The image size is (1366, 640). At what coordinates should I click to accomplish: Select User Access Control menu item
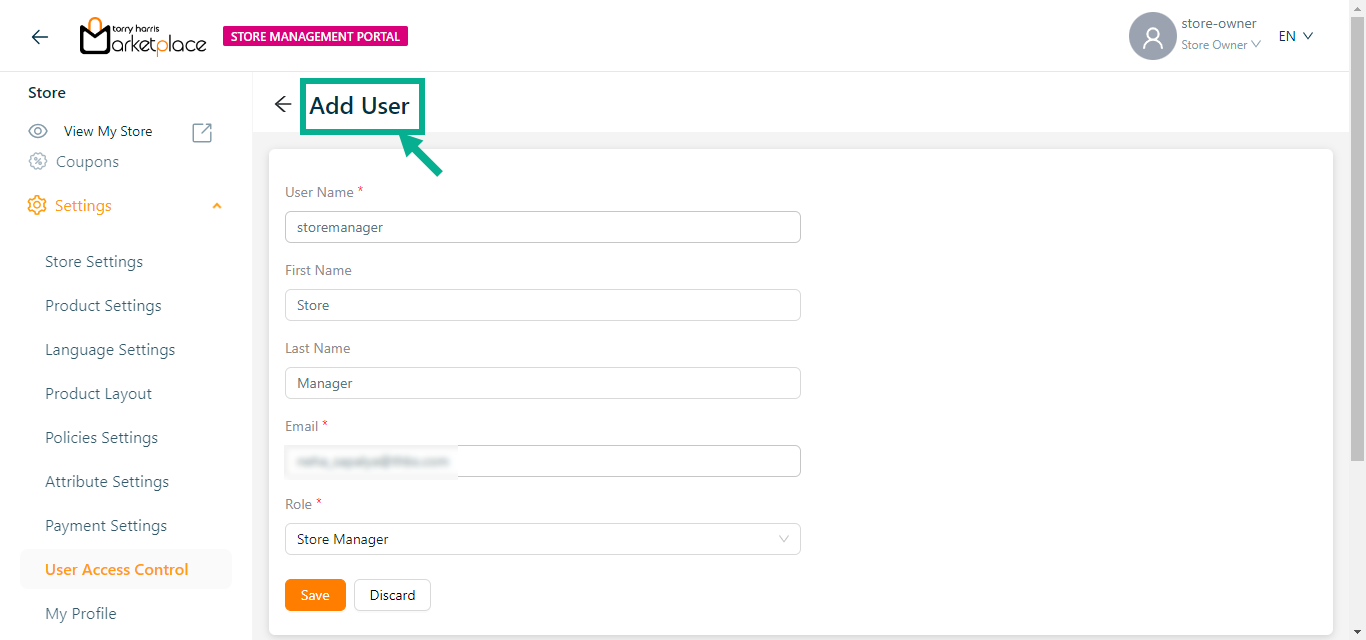point(117,570)
